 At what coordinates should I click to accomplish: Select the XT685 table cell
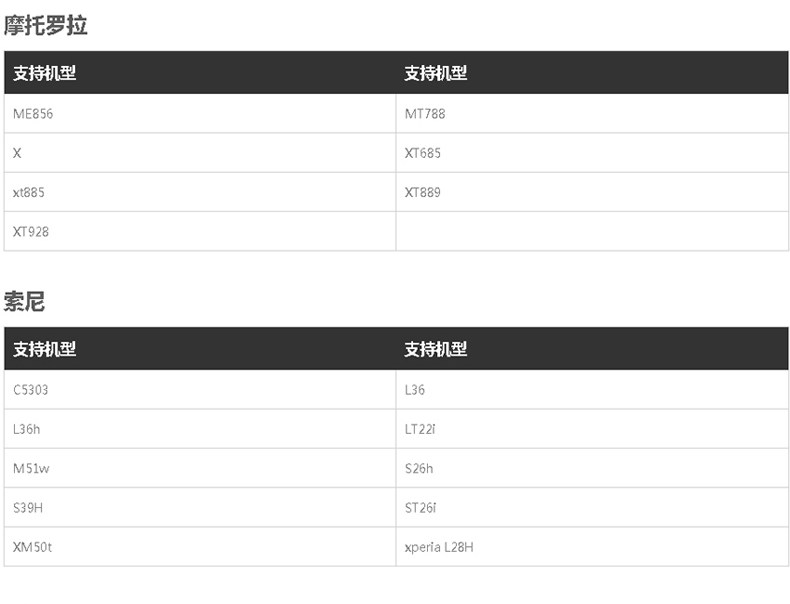coord(423,153)
